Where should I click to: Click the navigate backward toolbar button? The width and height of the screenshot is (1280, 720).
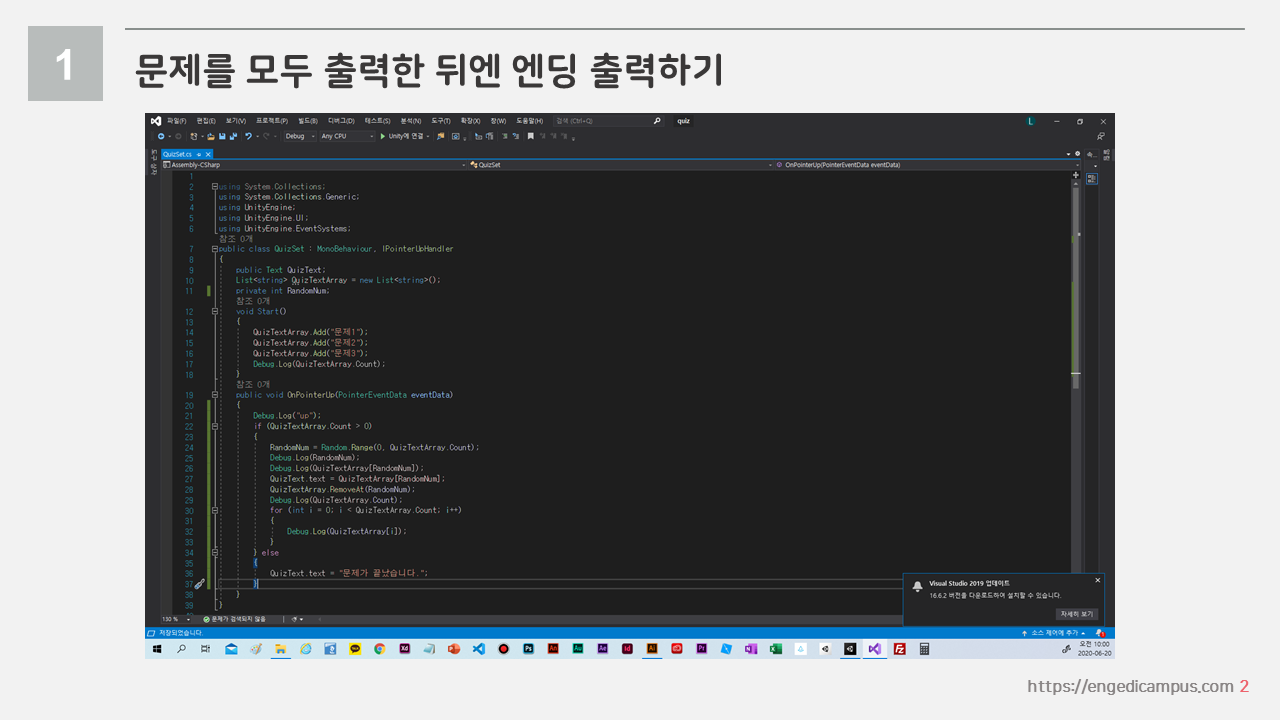[x=161, y=136]
